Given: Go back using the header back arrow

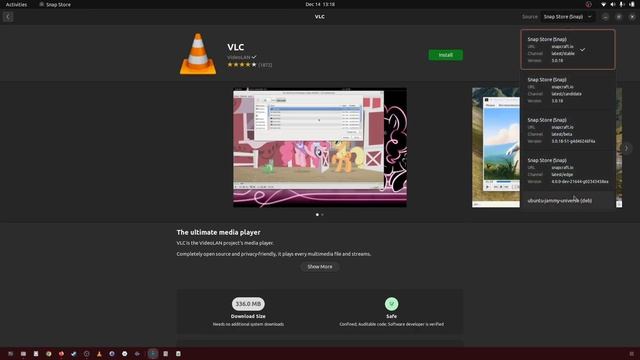Looking at the screenshot, I should point(8,17).
